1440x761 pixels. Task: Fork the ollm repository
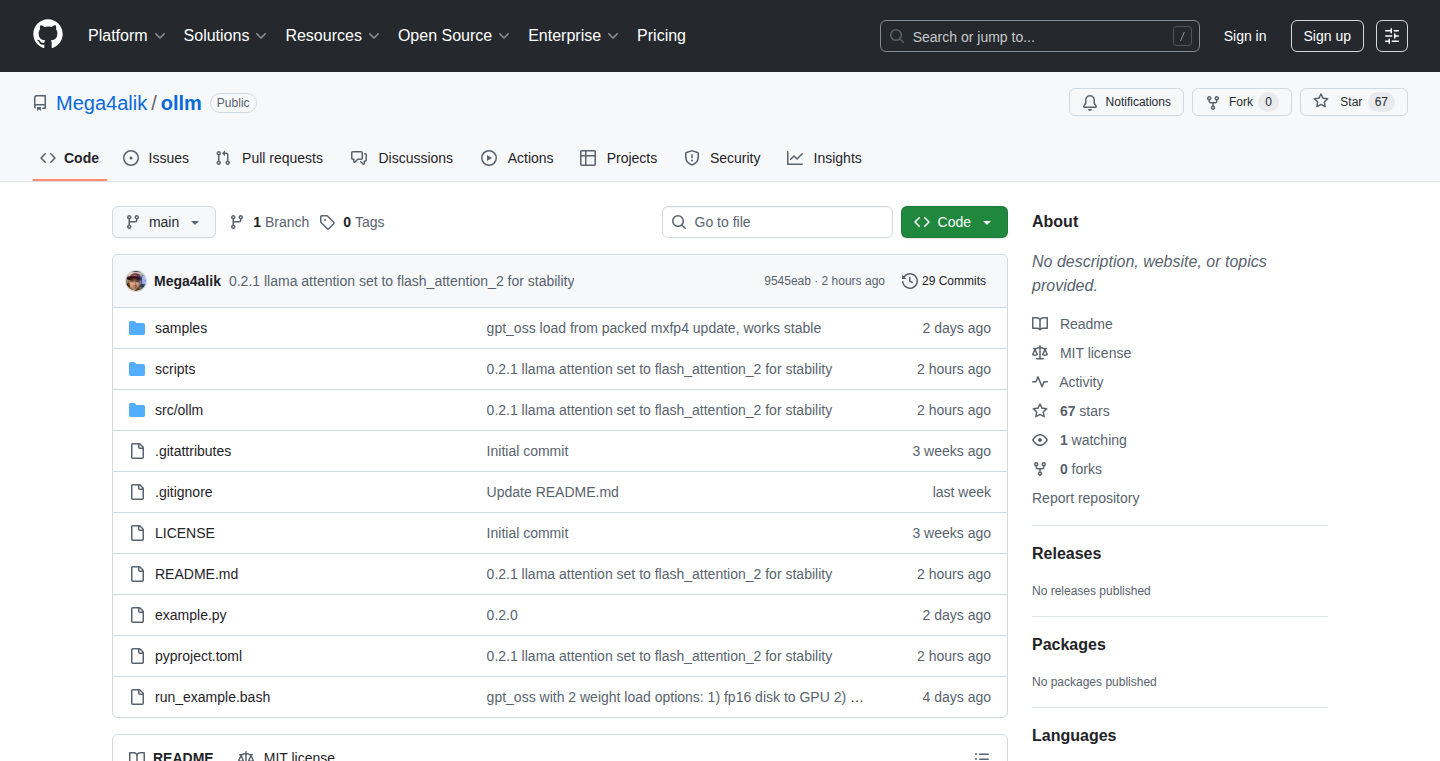point(1241,102)
